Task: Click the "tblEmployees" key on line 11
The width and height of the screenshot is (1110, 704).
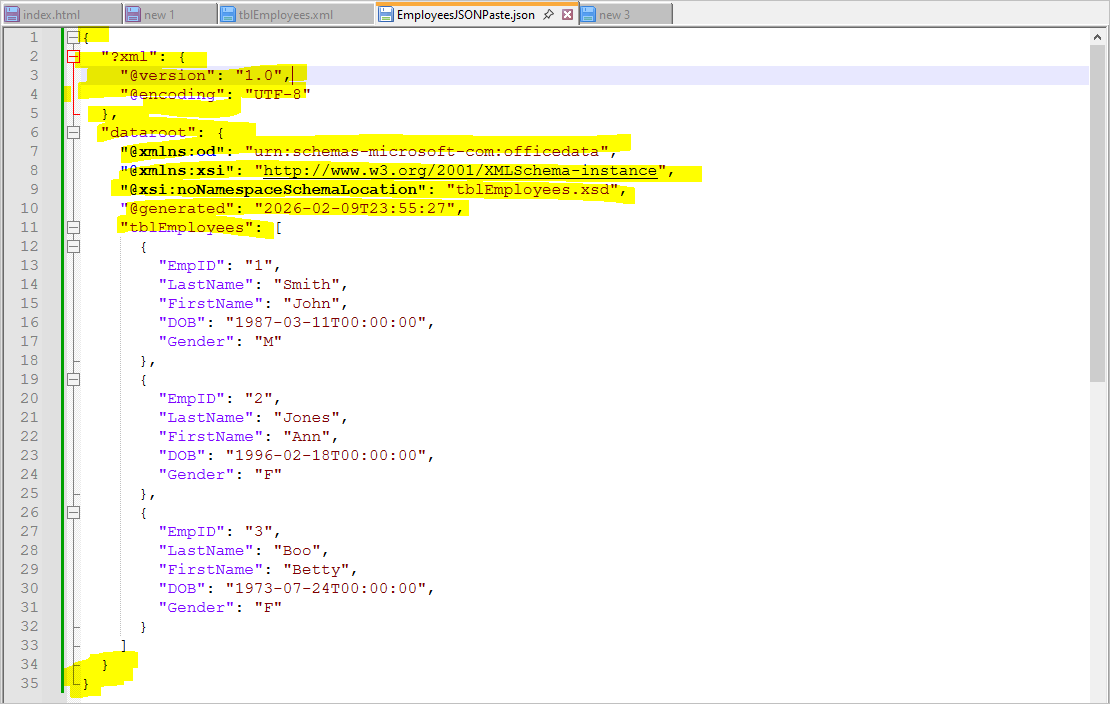Action: (x=186, y=227)
